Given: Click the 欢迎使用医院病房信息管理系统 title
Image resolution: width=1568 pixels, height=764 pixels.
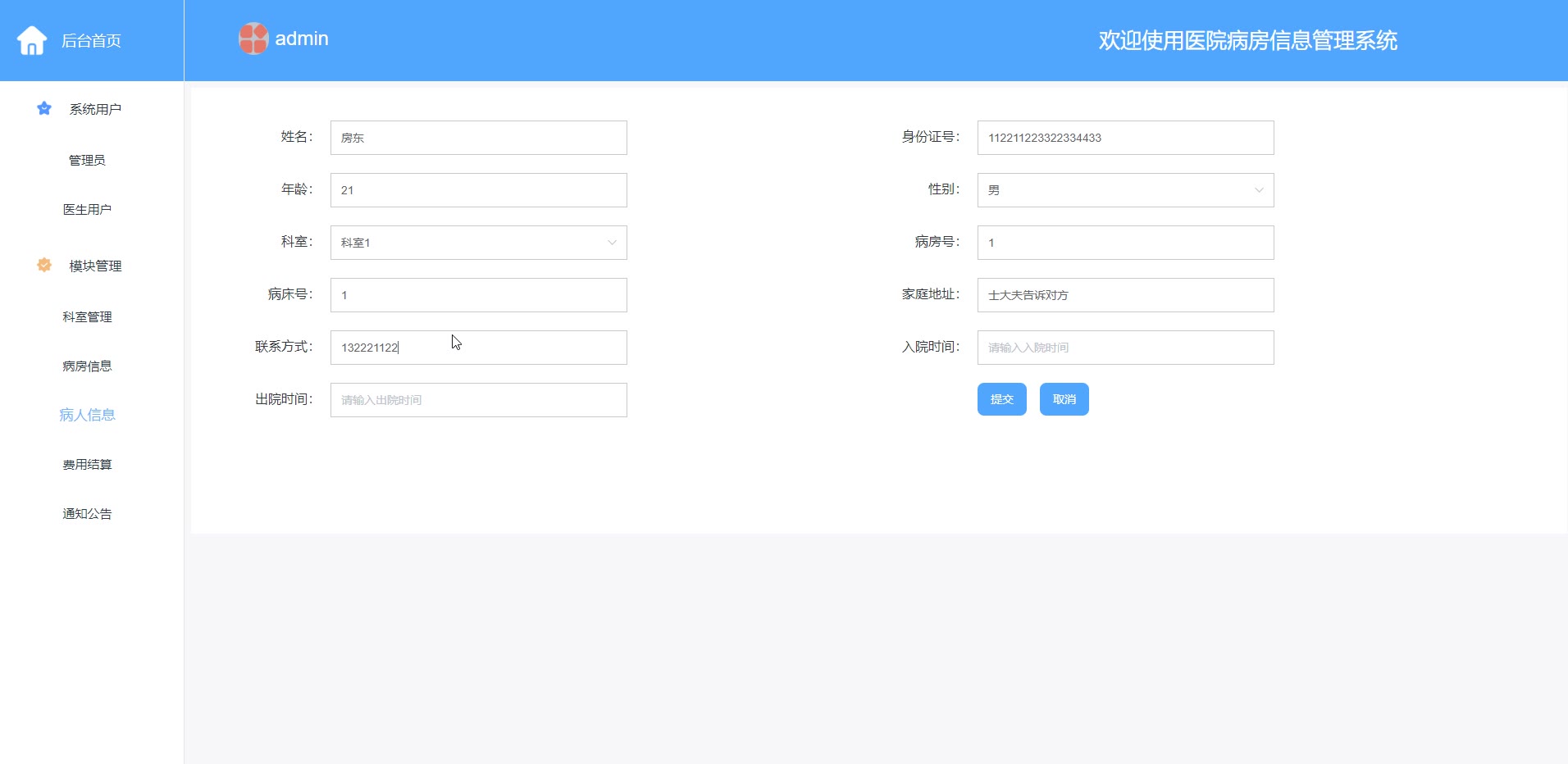Looking at the screenshot, I should (1248, 40).
